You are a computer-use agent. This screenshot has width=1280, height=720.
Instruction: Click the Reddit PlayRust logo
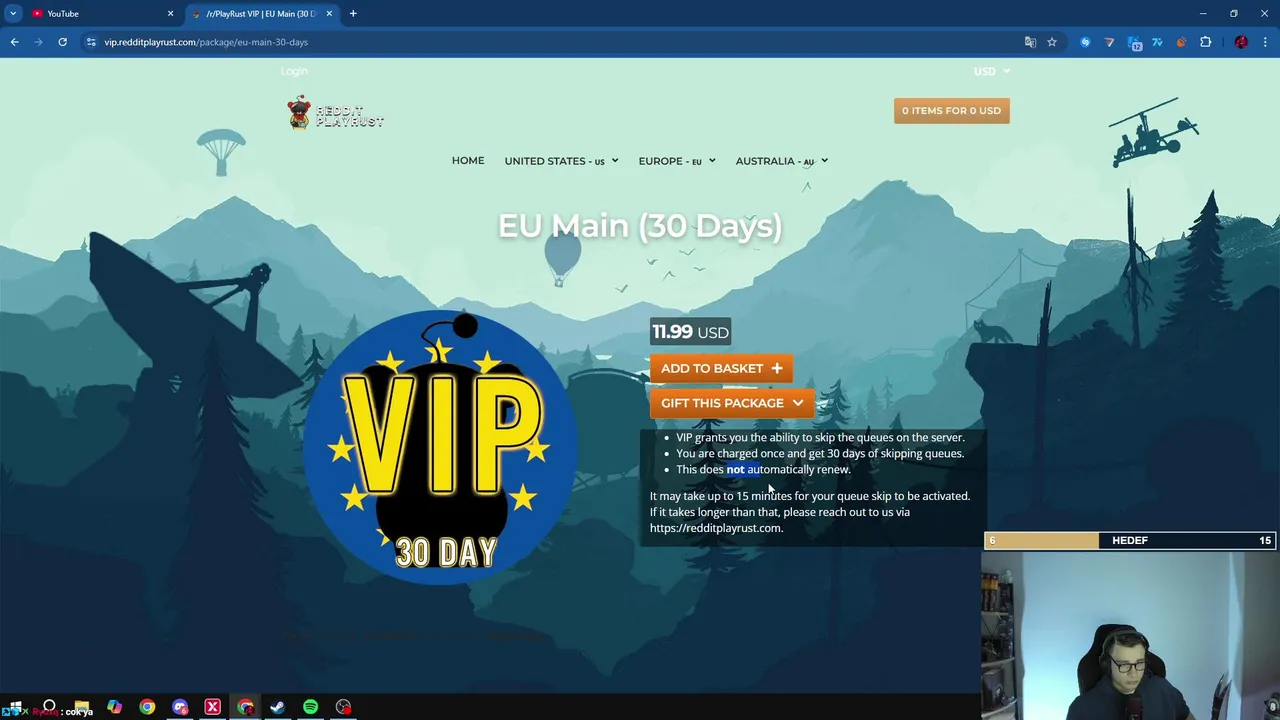click(x=336, y=113)
